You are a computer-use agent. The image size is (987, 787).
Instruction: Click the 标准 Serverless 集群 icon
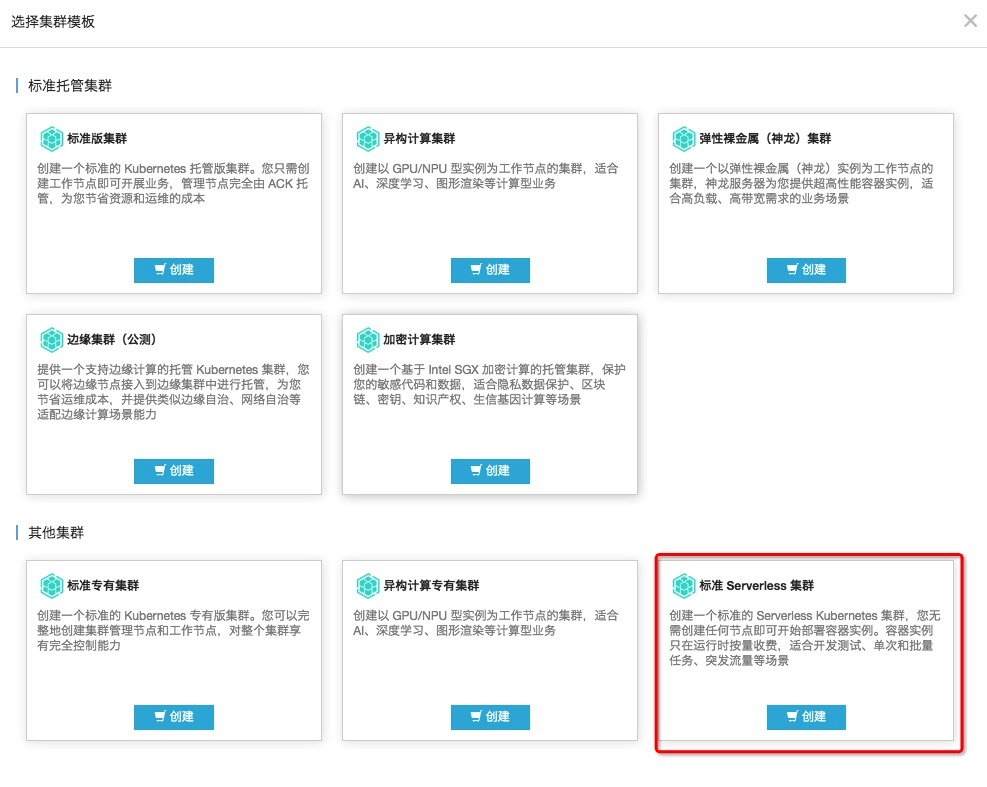[x=683, y=585]
